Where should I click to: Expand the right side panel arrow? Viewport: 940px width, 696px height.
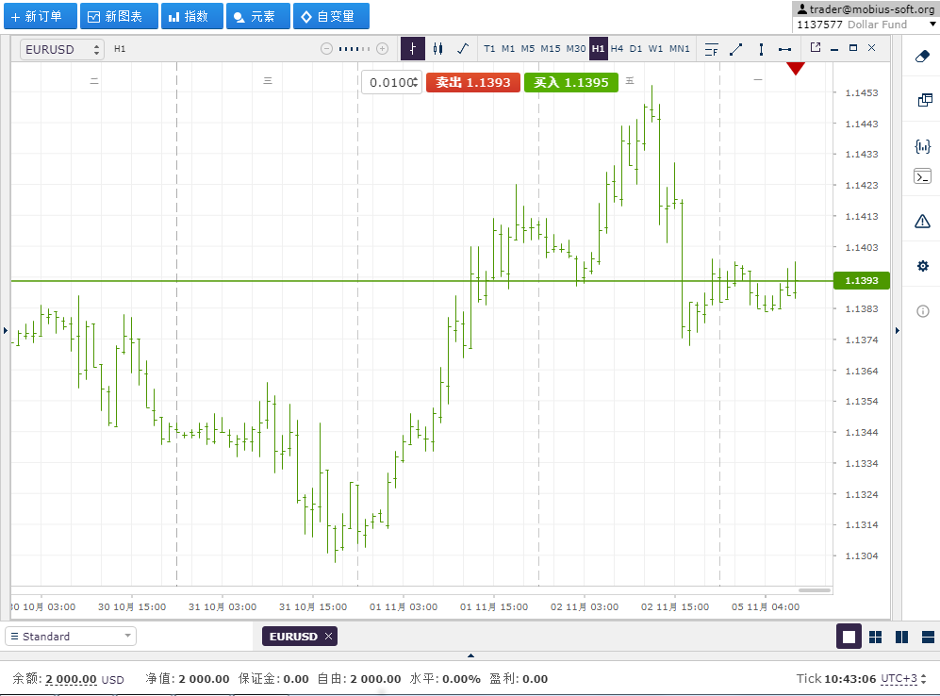point(897,330)
